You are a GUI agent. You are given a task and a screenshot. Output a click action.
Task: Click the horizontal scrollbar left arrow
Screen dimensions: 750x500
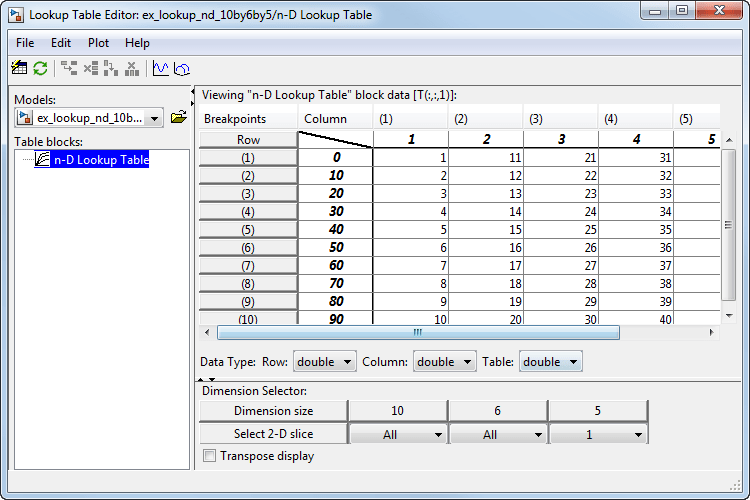207,332
